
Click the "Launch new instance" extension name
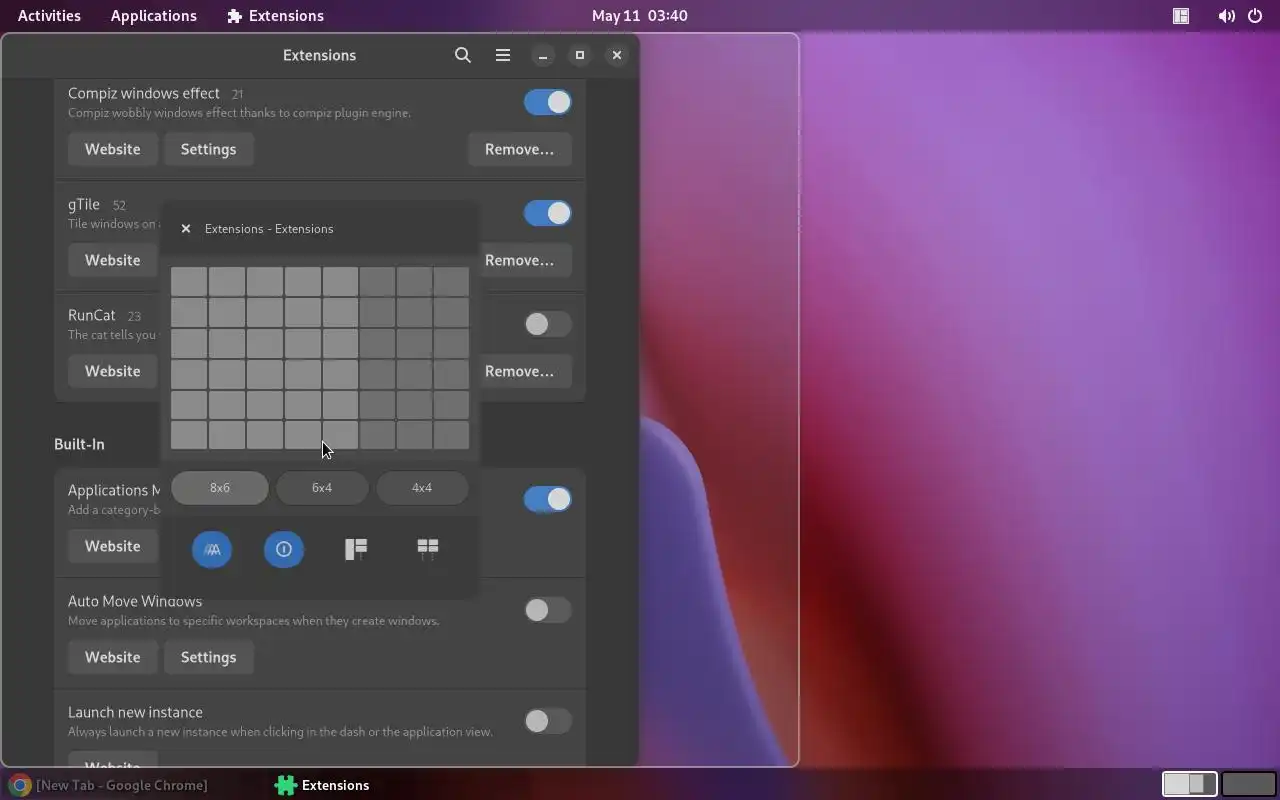point(135,712)
